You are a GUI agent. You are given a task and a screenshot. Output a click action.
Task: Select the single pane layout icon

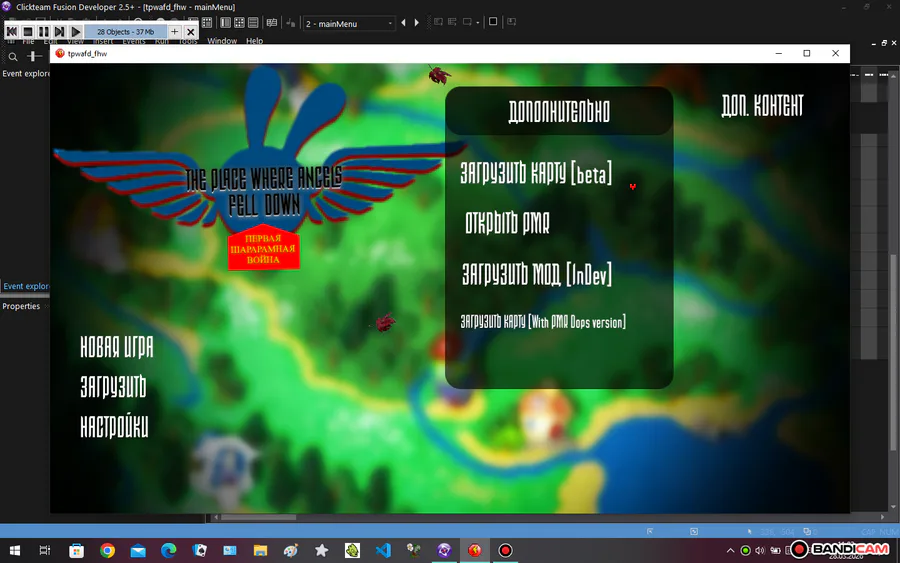[225, 22]
